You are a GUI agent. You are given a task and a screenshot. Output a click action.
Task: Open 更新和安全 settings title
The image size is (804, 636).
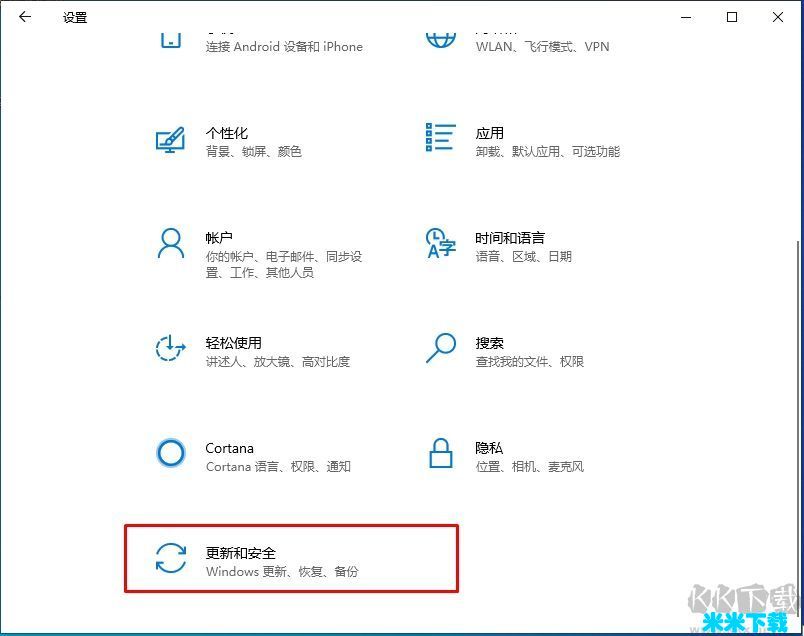240,553
